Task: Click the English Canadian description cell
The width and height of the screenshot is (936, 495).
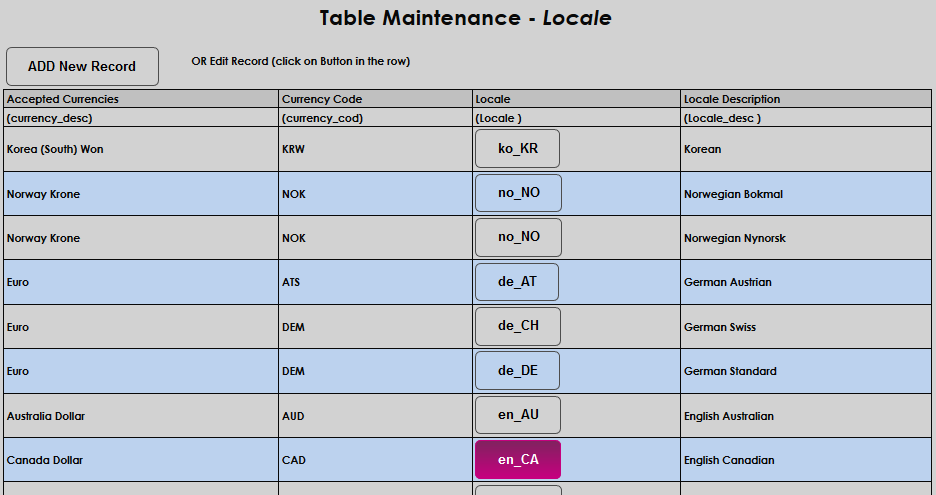Action: tap(728, 461)
